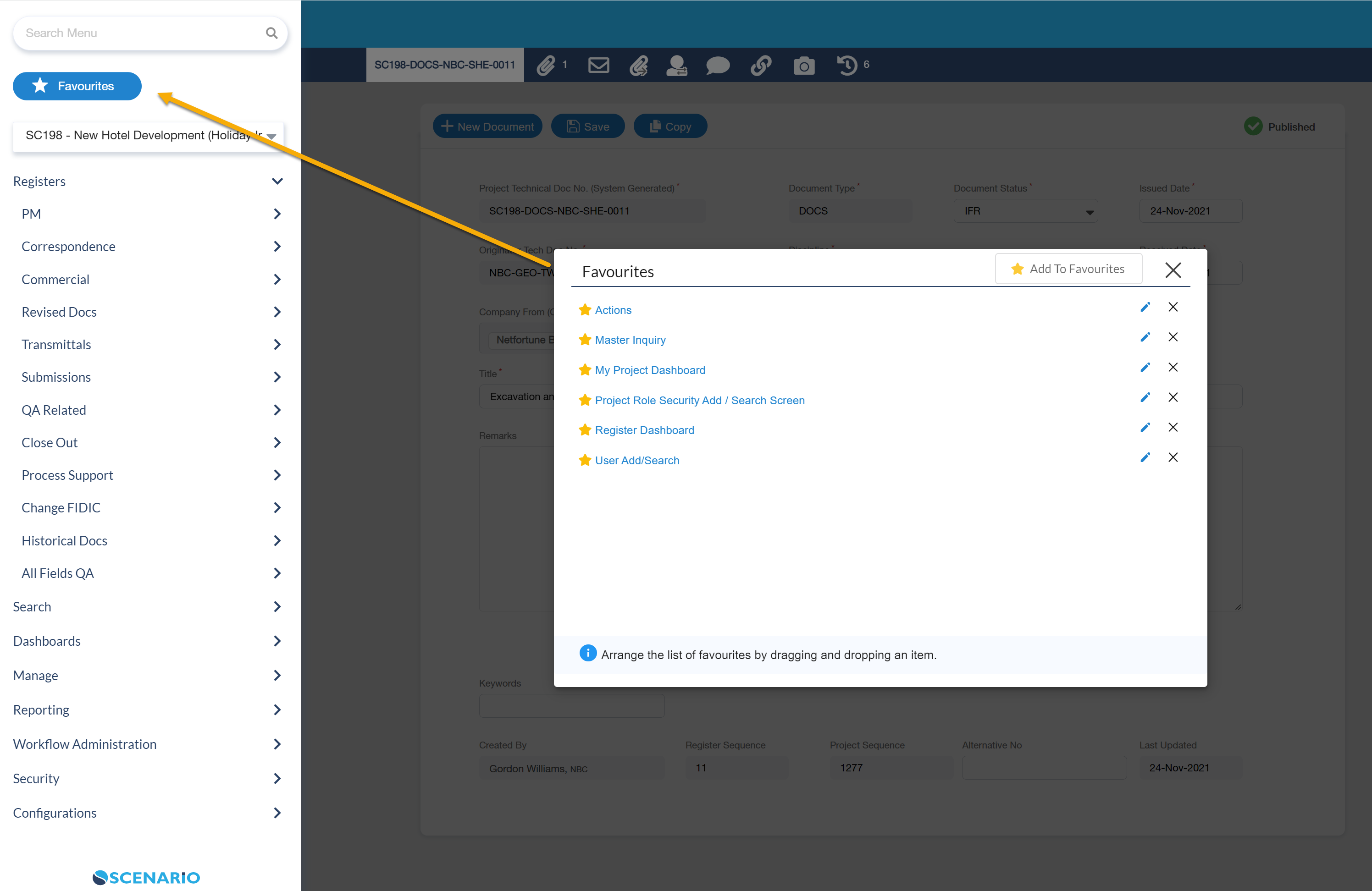This screenshot has height=891, width=1372.
Task: Click the edit pencil for Actions favourite
Action: 1145,307
